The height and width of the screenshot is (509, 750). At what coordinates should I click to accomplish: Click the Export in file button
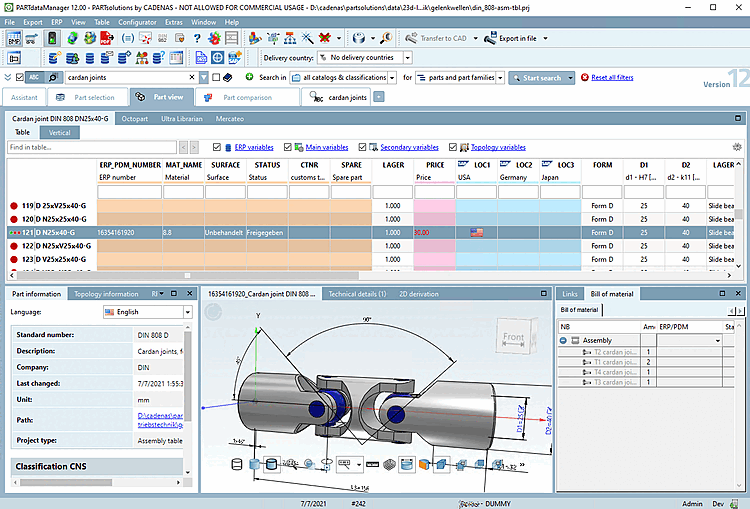pyautogui.click(x=511, y=38)
